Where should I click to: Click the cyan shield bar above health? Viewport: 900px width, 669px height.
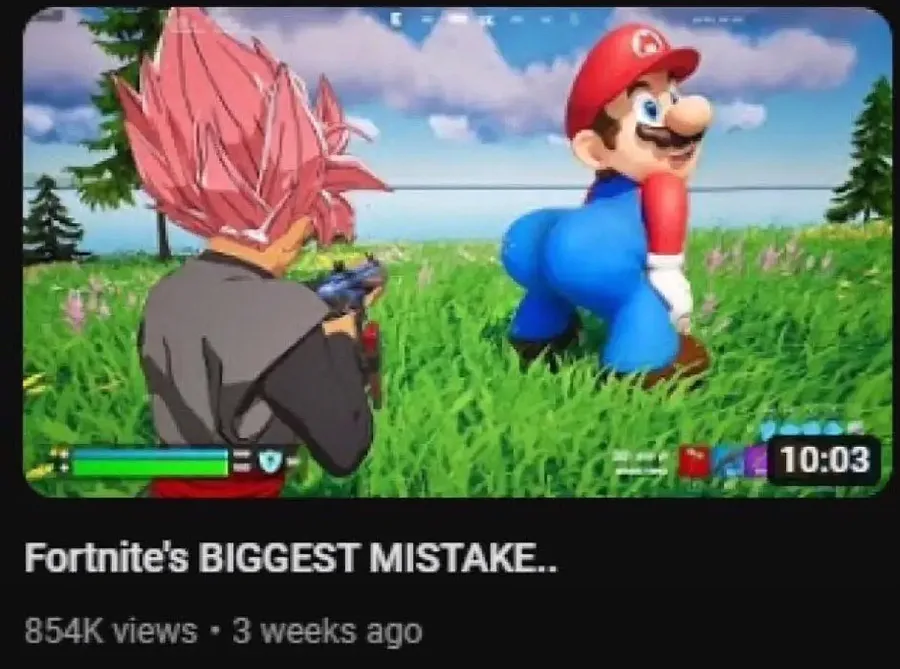pyautogui.click(x=151, y=454)
